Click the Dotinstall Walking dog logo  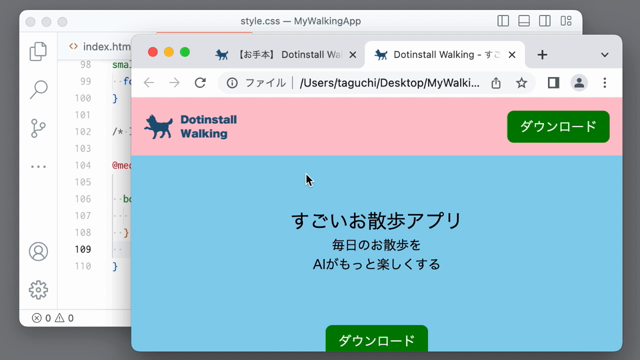coord(158,127)
